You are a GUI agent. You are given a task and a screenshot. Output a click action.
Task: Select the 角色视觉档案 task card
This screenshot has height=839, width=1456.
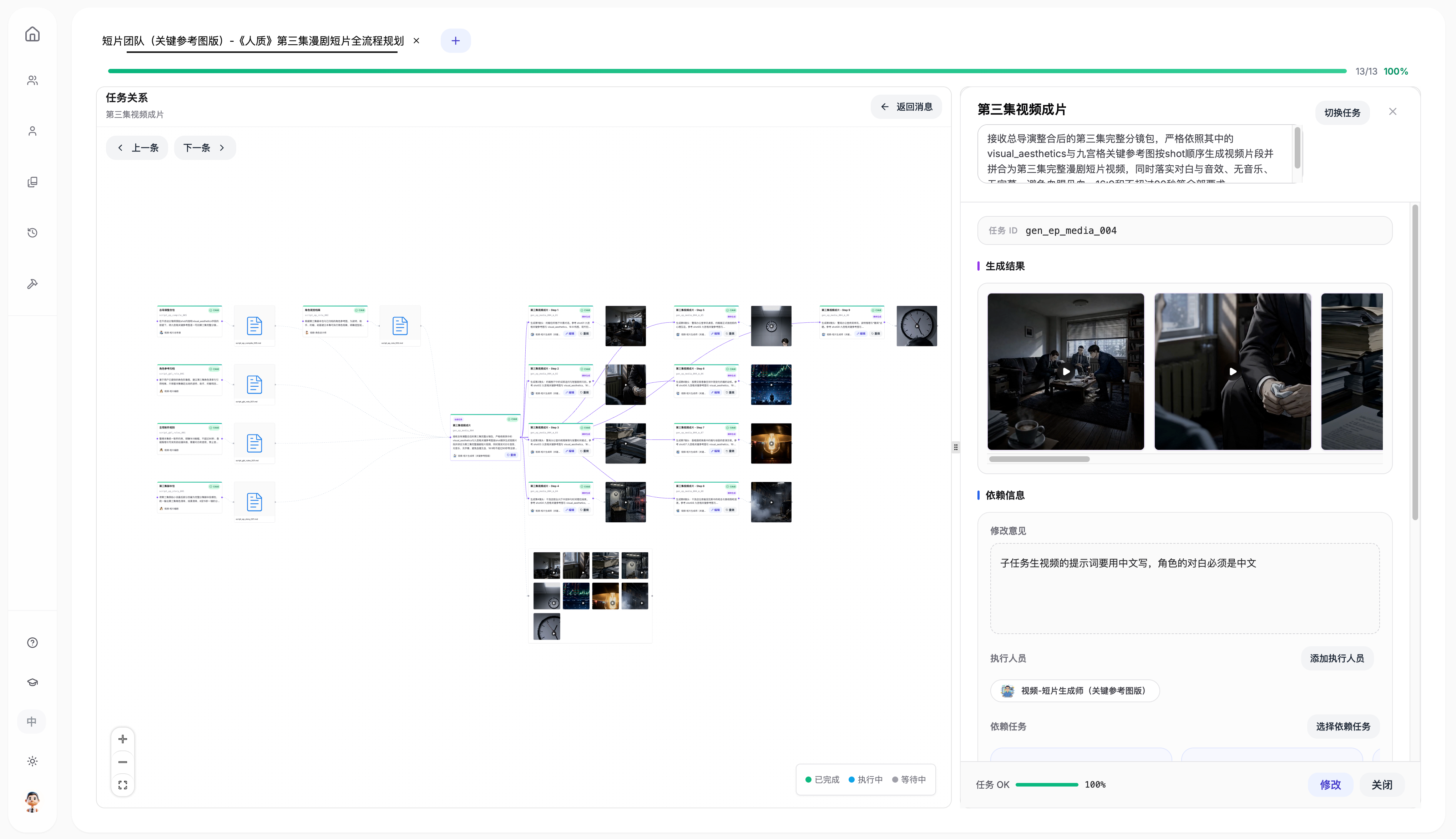(x=335, y=322)
